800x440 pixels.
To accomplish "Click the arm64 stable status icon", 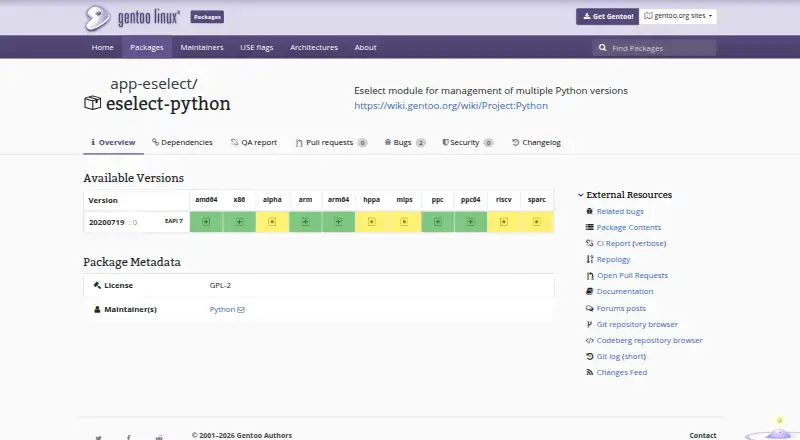I will tap(338, 222).
